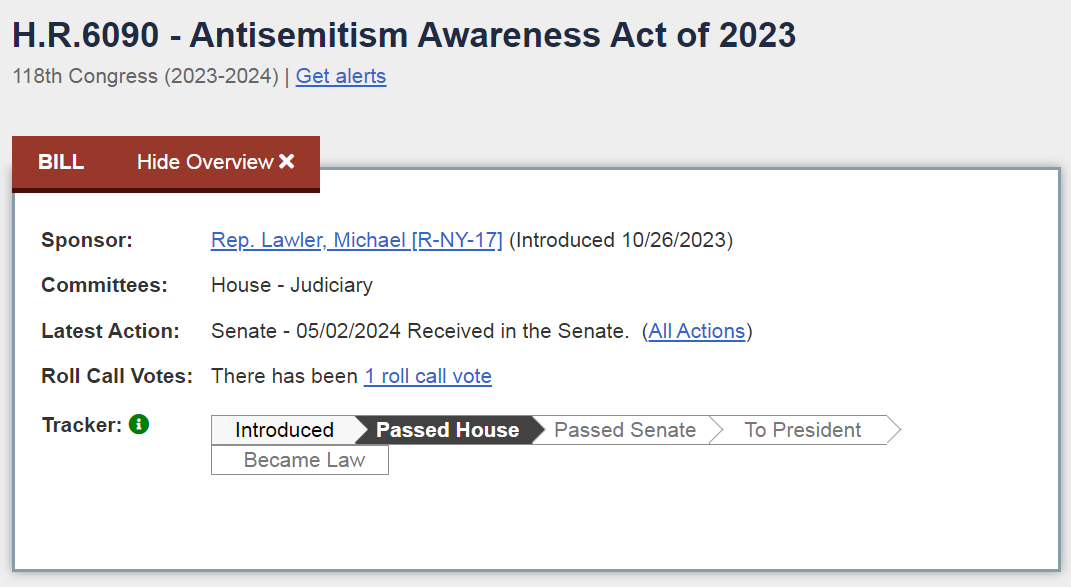Click the 118th Congress (2023-2024) text
The image size is (1071, 587).
[x=145, y=76]
